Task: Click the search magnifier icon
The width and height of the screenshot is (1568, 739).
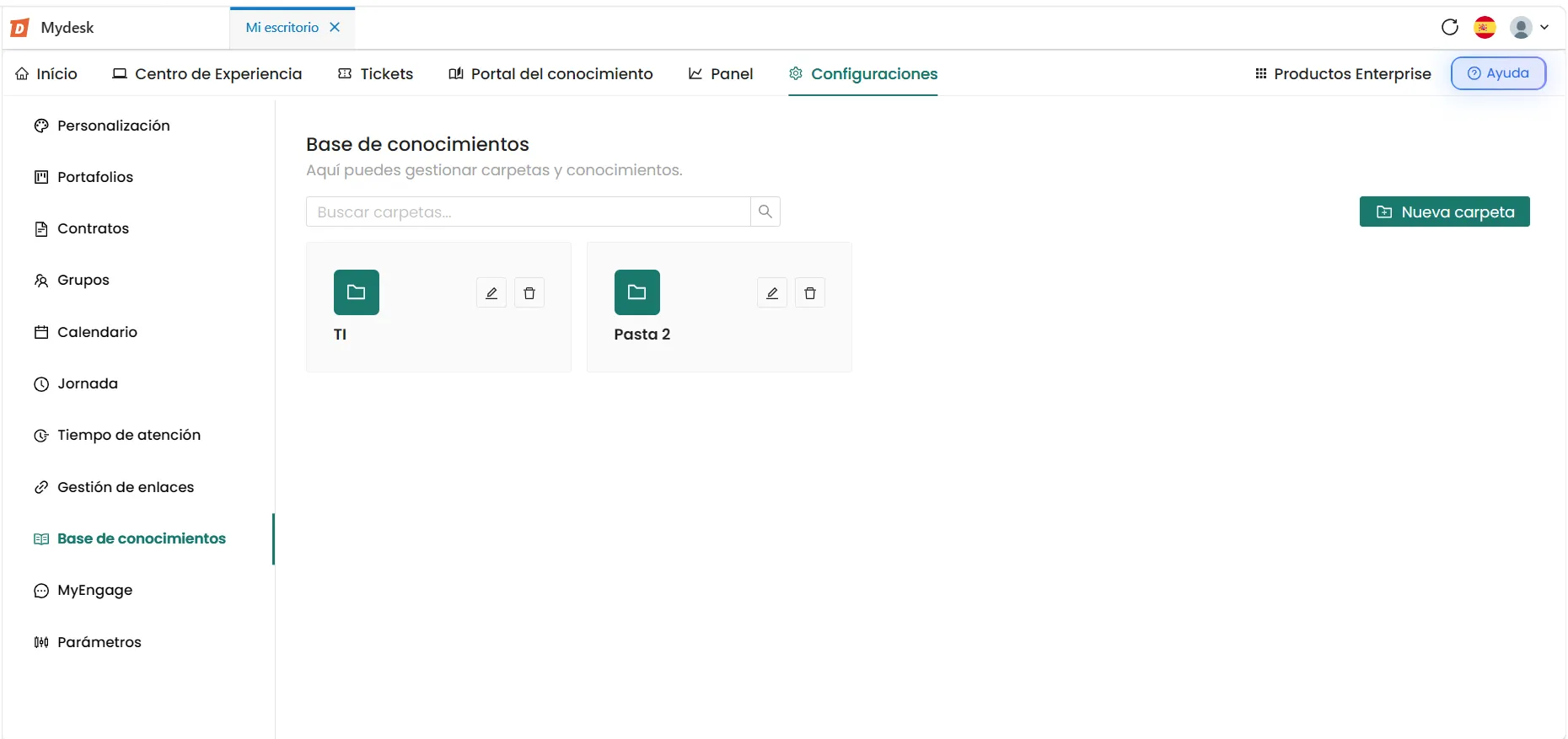Action: (765, 212)
